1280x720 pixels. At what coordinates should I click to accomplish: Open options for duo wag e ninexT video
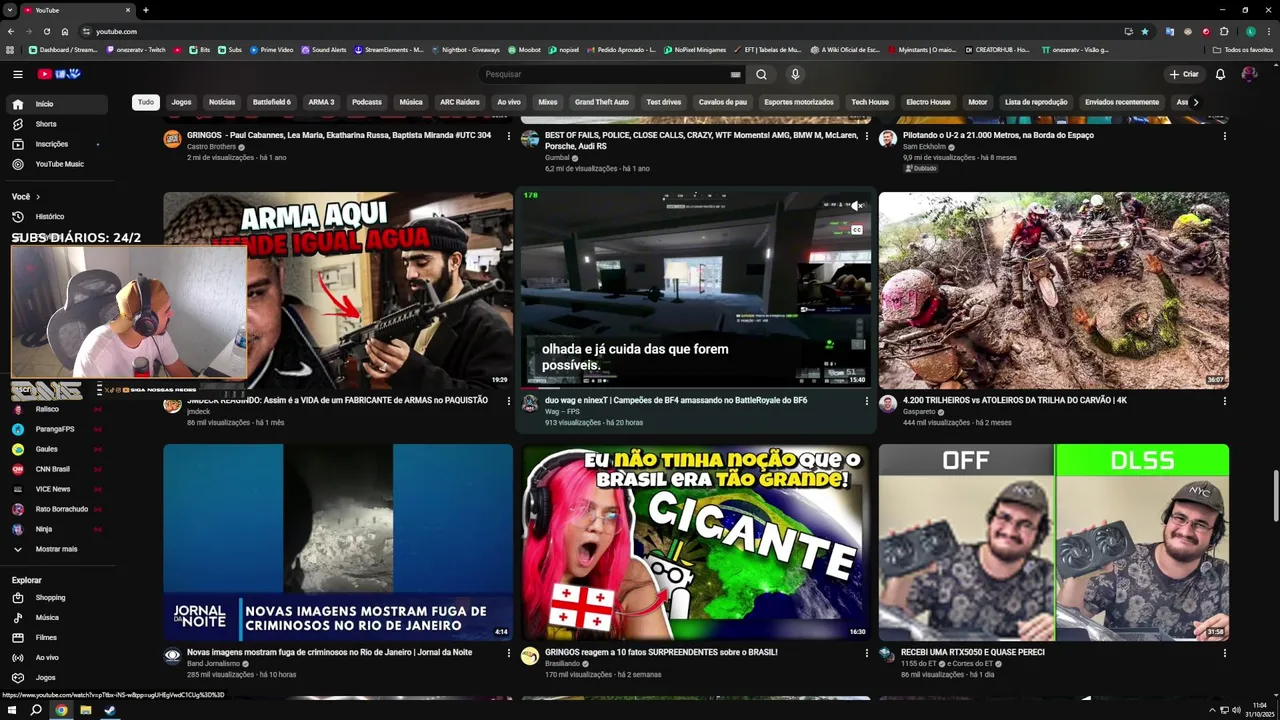pyautogui.click(x=867, y=401)
